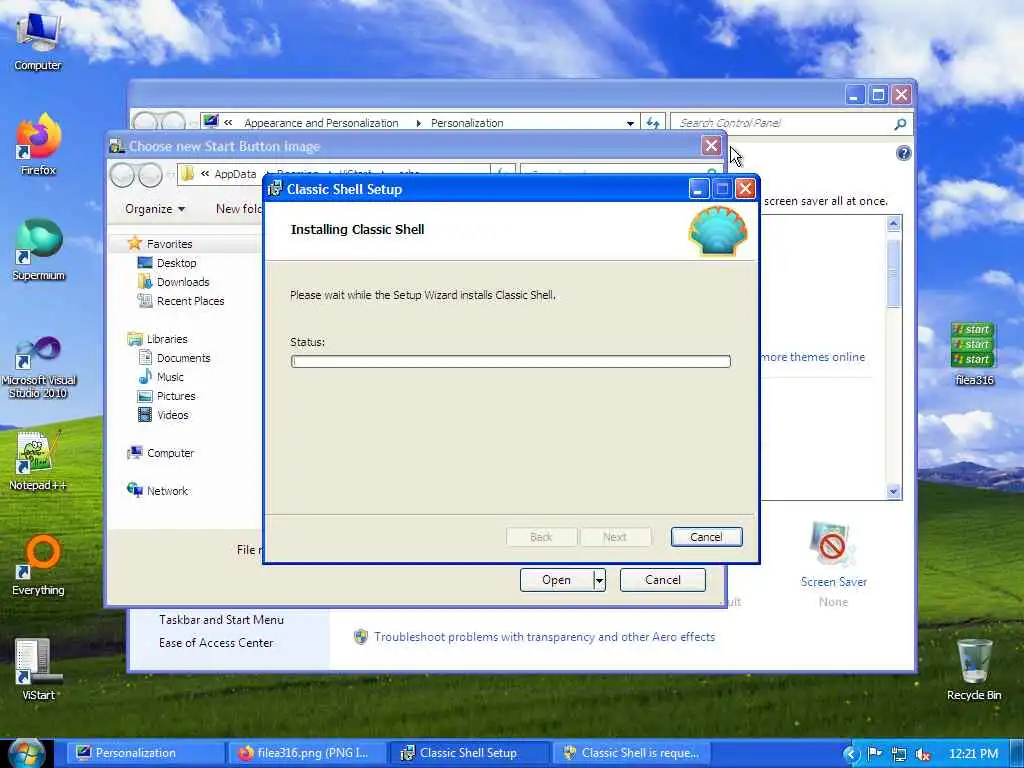Open Ease of Access Center link

[216, 643]
